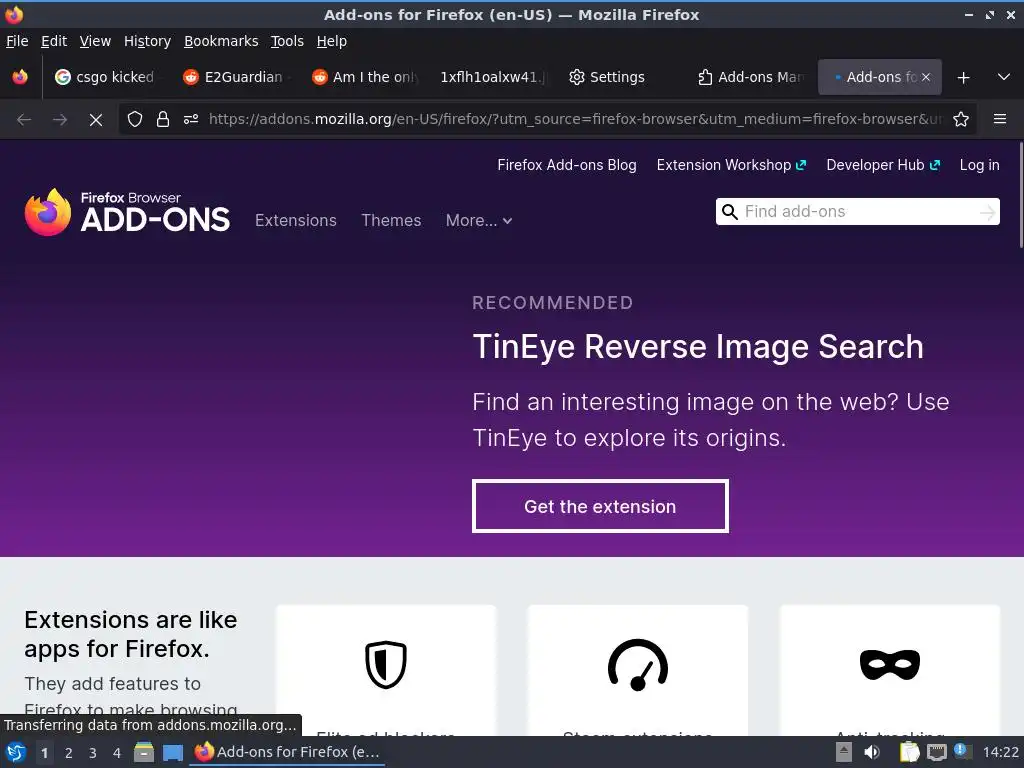Image resolution: width=1024 pixels, height=768 pixels.
Task: Switch to workspace 3 in taskbar
Action: (x=93, y=753)
